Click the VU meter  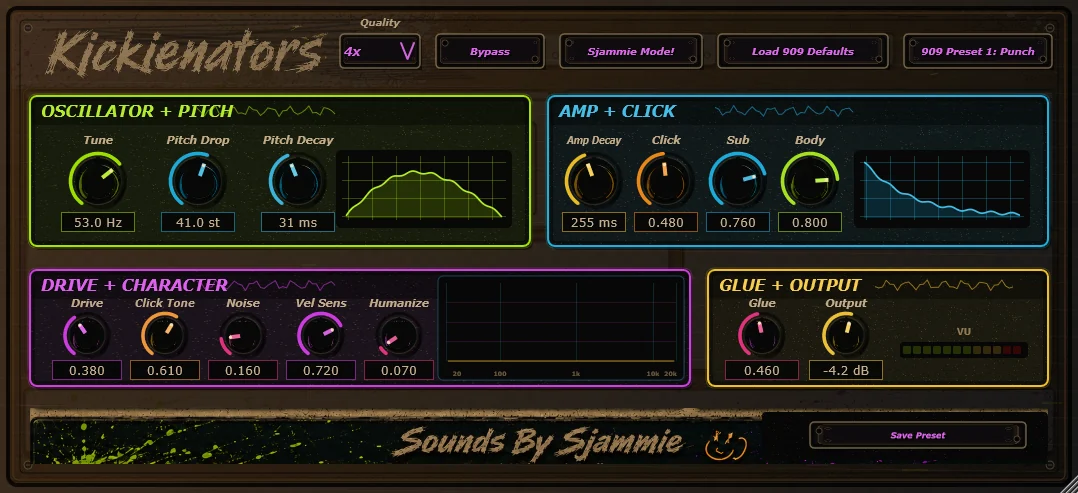click(964, 351)
